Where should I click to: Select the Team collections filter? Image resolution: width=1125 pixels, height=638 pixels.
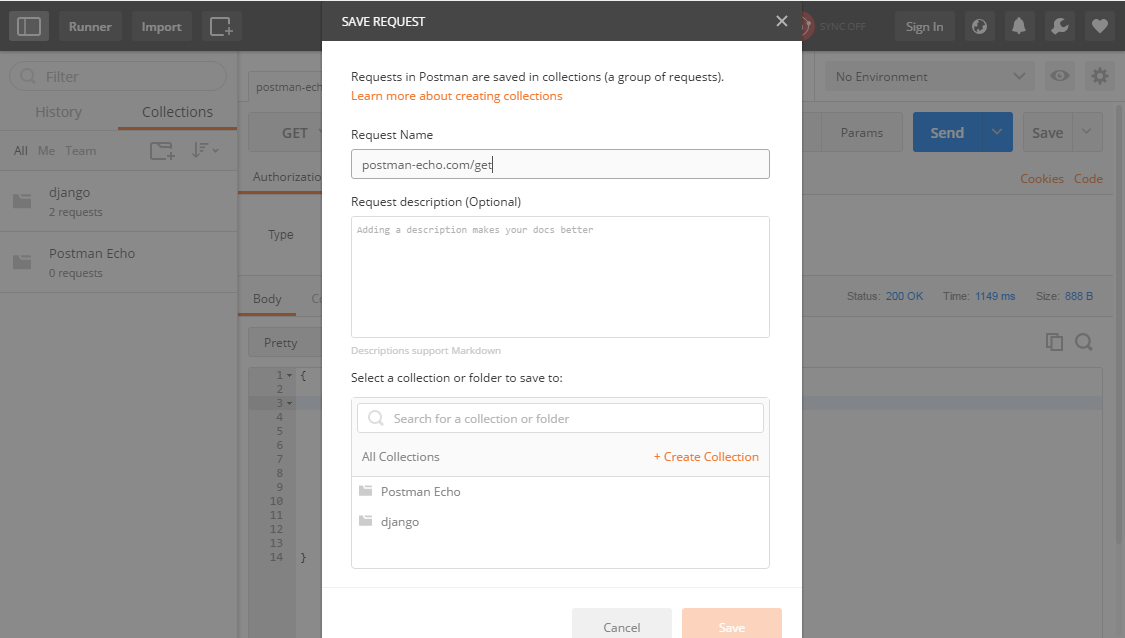tap(80, 151)
